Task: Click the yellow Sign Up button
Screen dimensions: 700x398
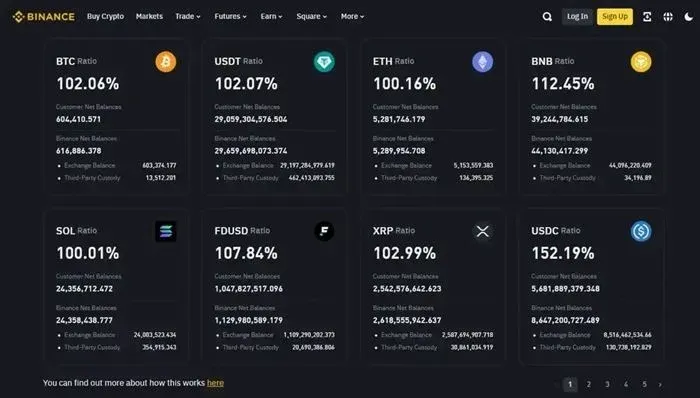Action: [615, 17]
